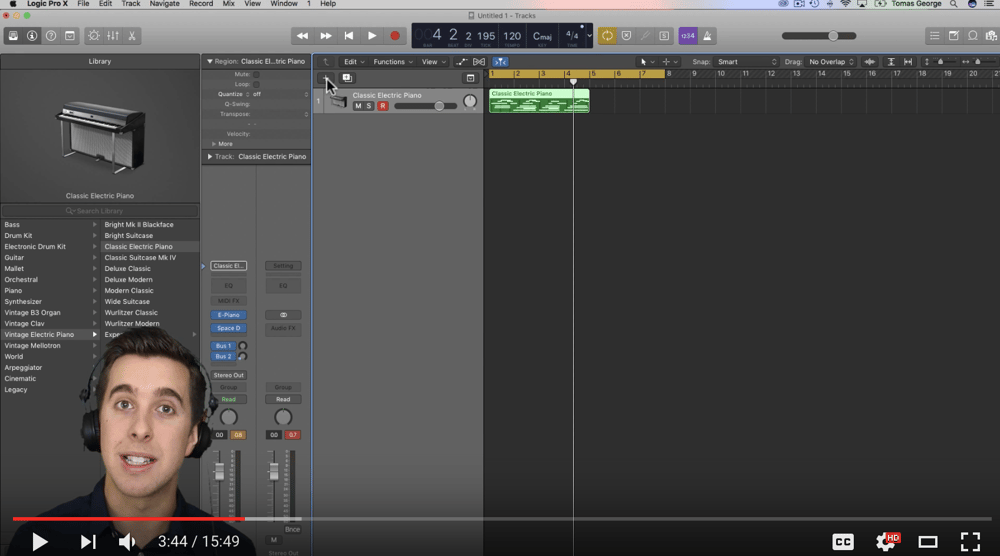Open the Inspector with the info icon

32,36
